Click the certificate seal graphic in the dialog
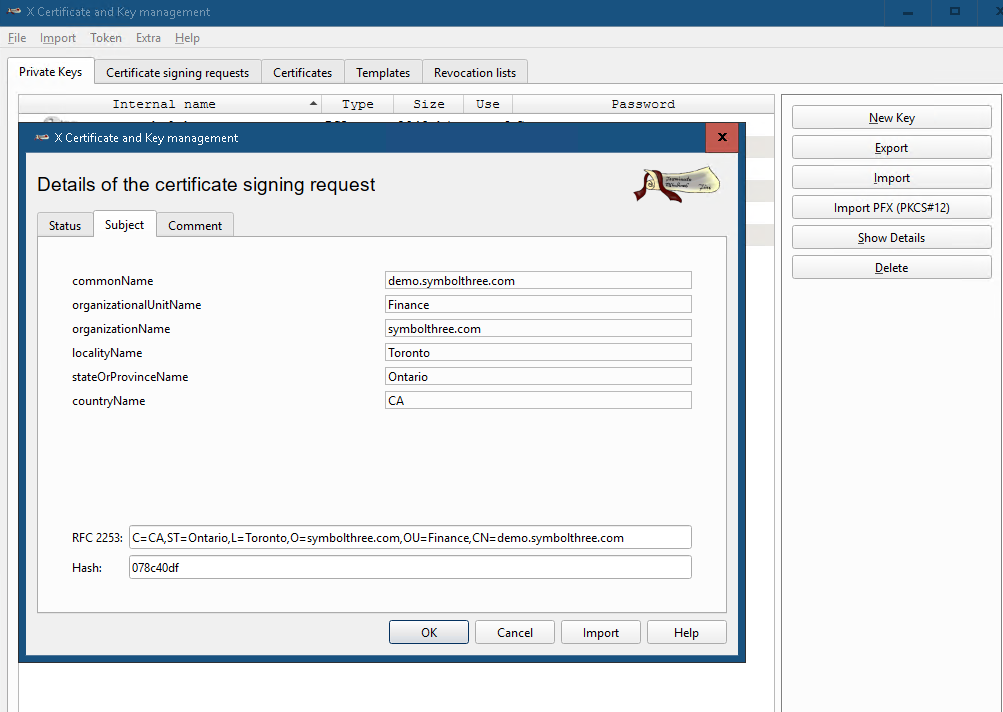 pos(676,184)
